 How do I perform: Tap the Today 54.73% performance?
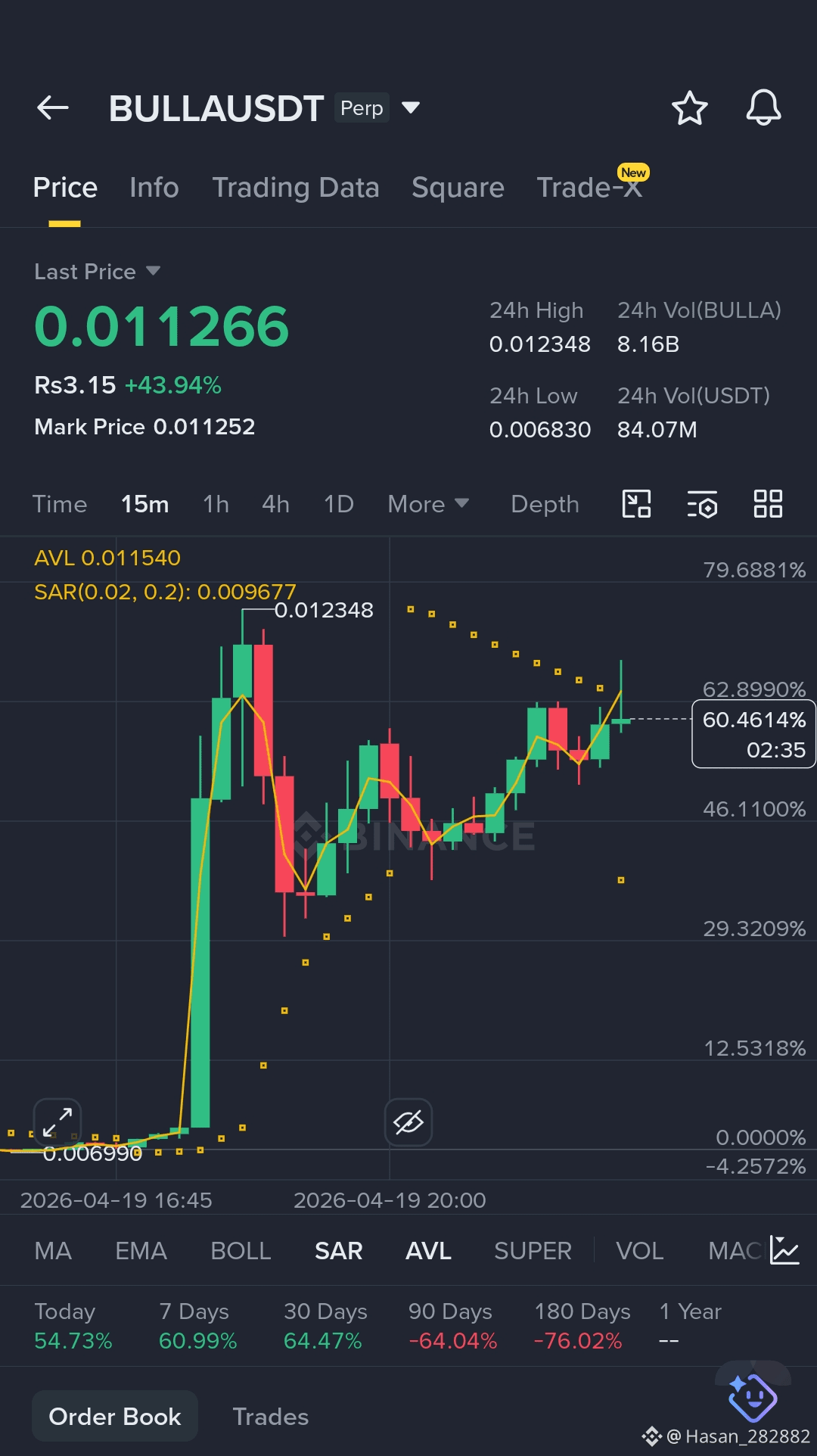(x=73, y=1326)
